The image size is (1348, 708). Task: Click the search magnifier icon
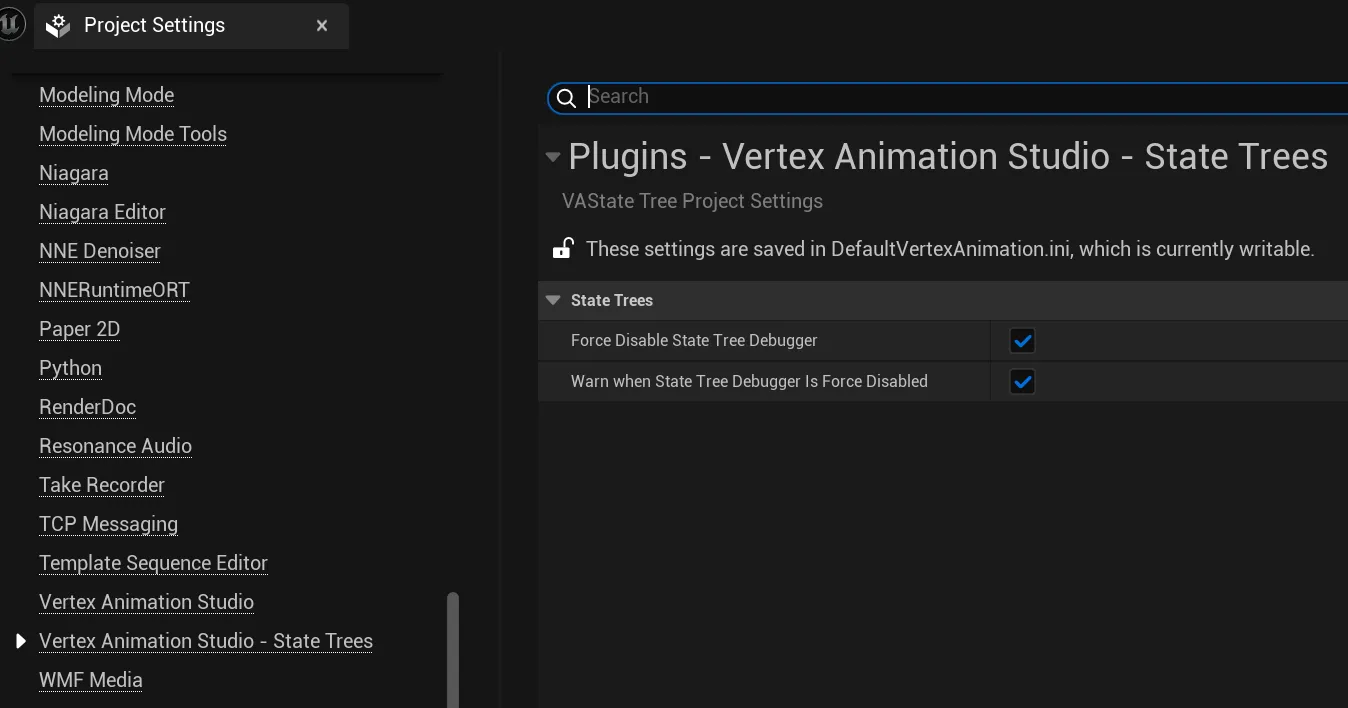pos(566,97)
